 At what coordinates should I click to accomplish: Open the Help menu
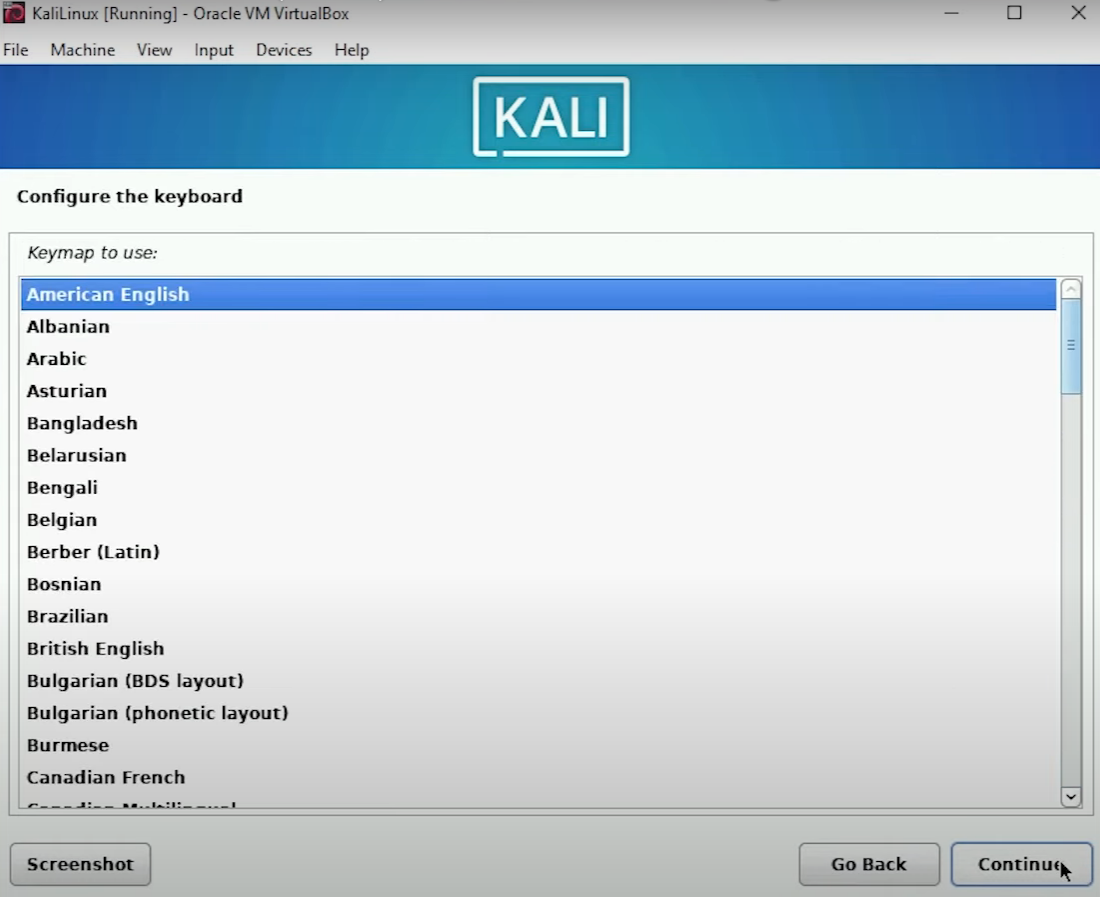pyautogui.click(x=351, y=50)
